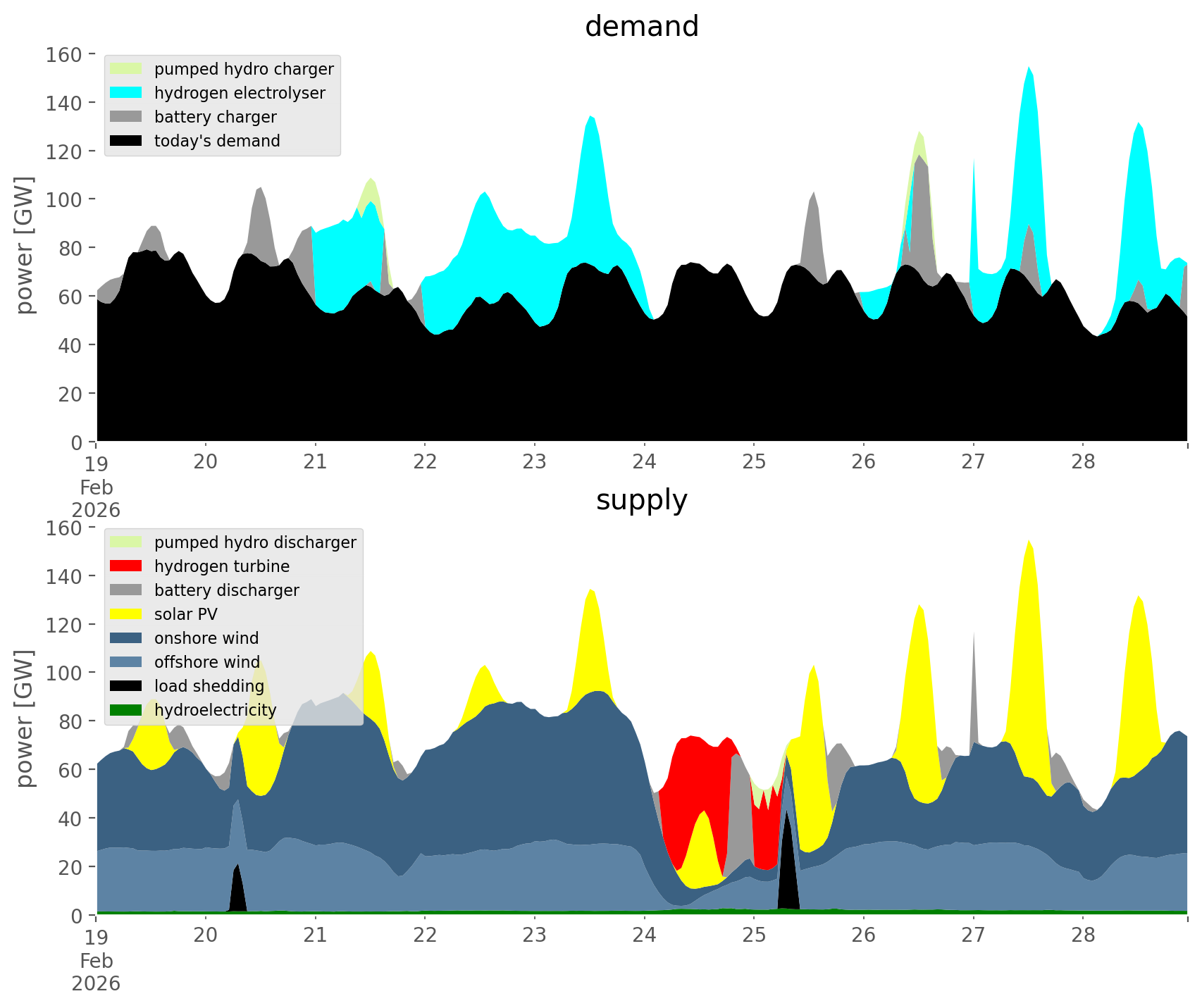Click the green hydroelectricity legend swatch
The width and height of the screenshot is (1202, 1008).
[126, 710]
